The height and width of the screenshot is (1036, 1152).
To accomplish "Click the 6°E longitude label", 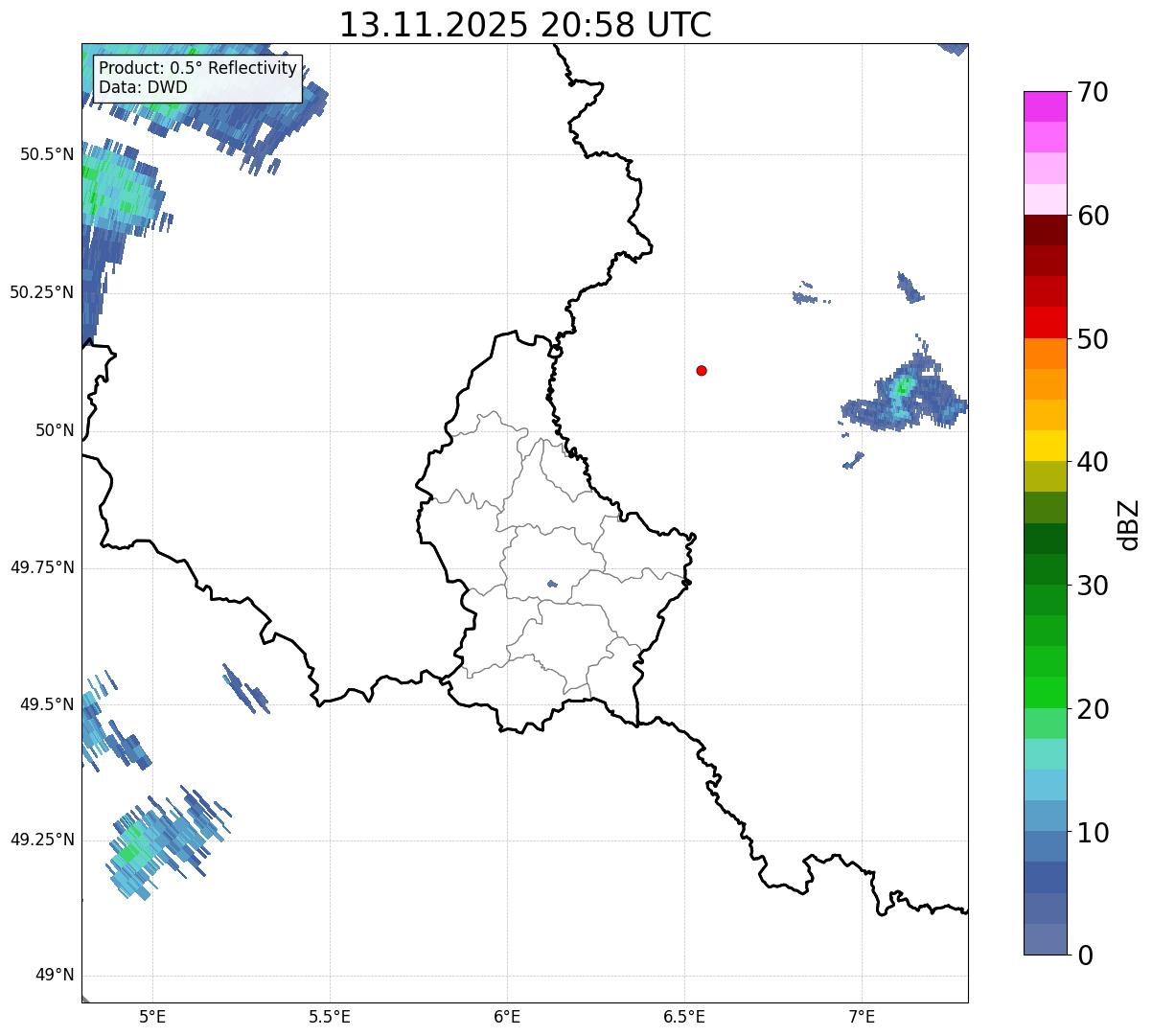I will coord(507,1016).
